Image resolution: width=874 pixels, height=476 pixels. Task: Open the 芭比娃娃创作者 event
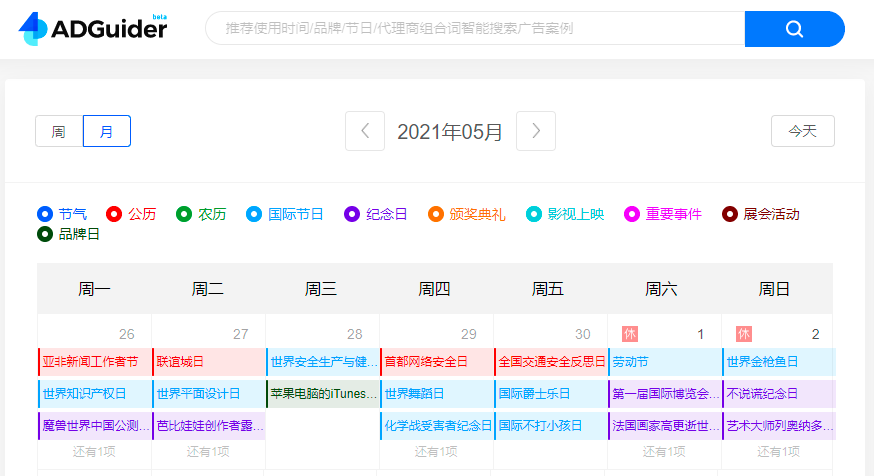click(x=209, y=426)
